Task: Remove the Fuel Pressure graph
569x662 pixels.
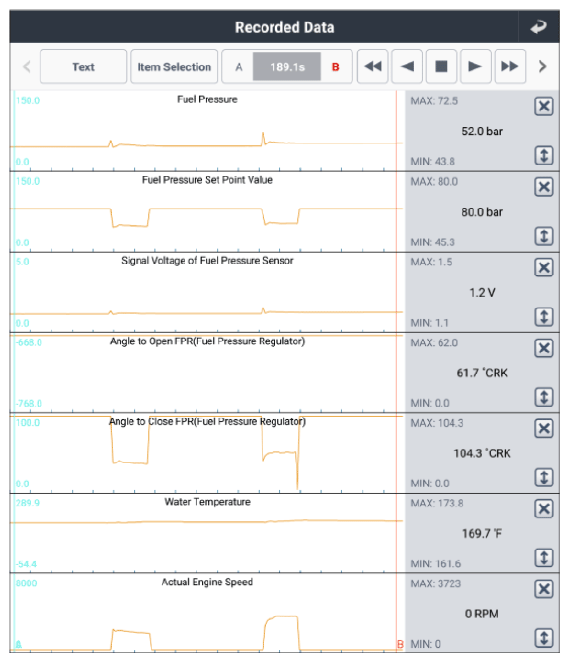Action: click(x=544, y=106)
